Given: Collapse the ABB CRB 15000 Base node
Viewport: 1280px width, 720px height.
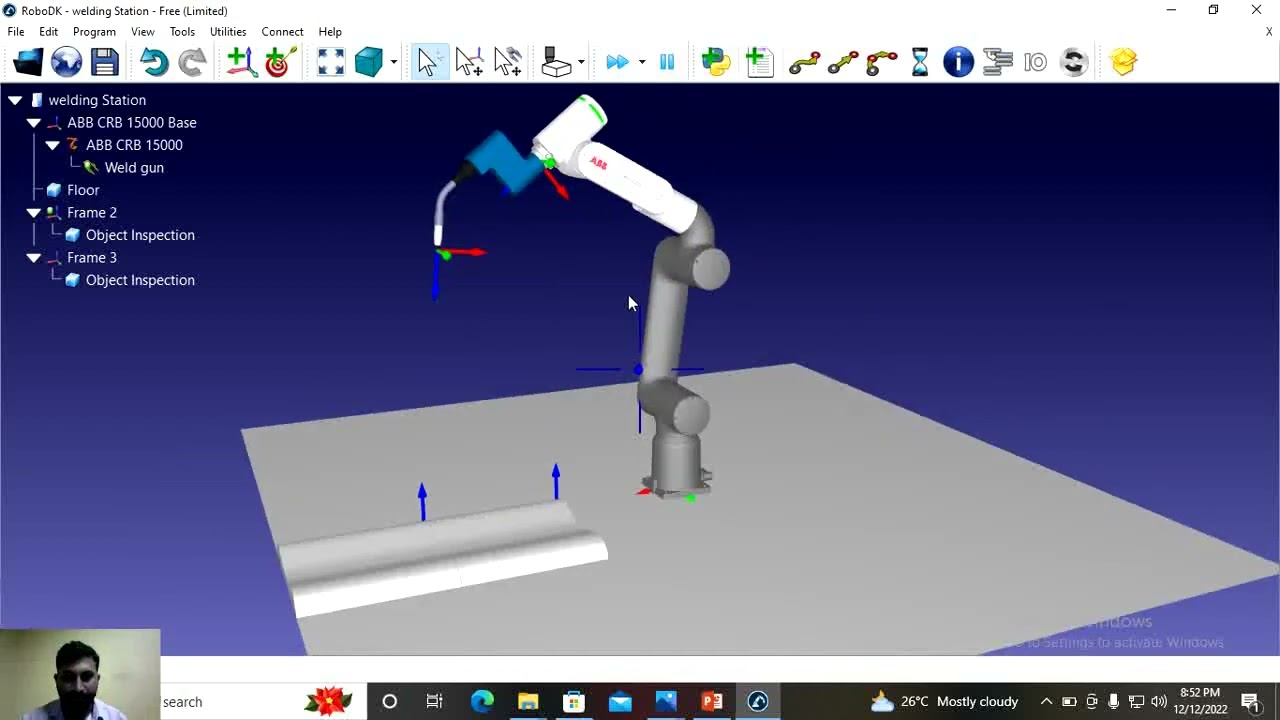Looking at the screenshot, I should click(x=34, y=123).
